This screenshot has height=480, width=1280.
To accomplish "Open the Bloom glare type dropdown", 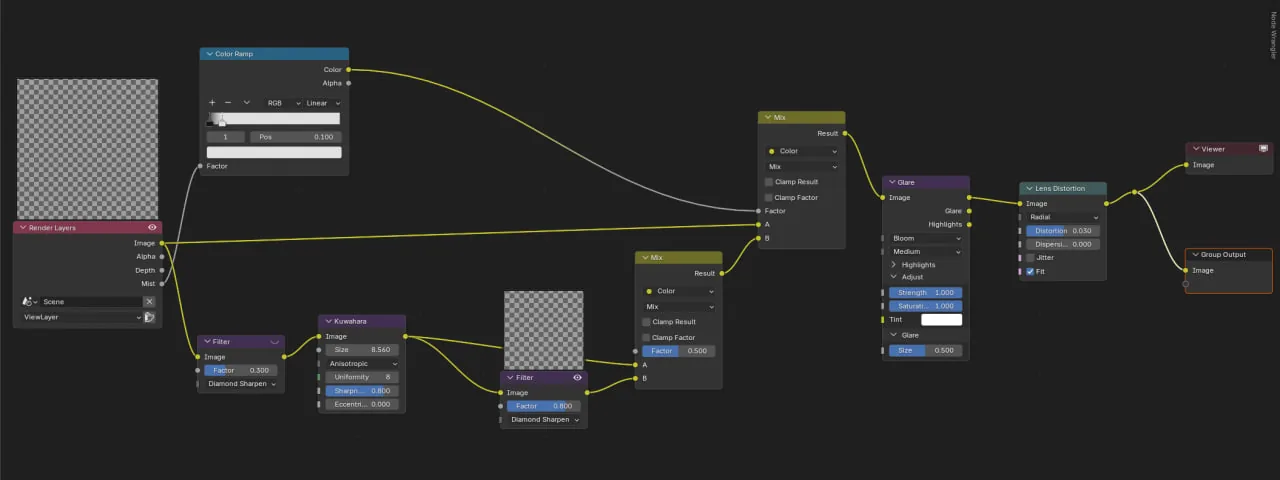I will [x=926, y=239].
